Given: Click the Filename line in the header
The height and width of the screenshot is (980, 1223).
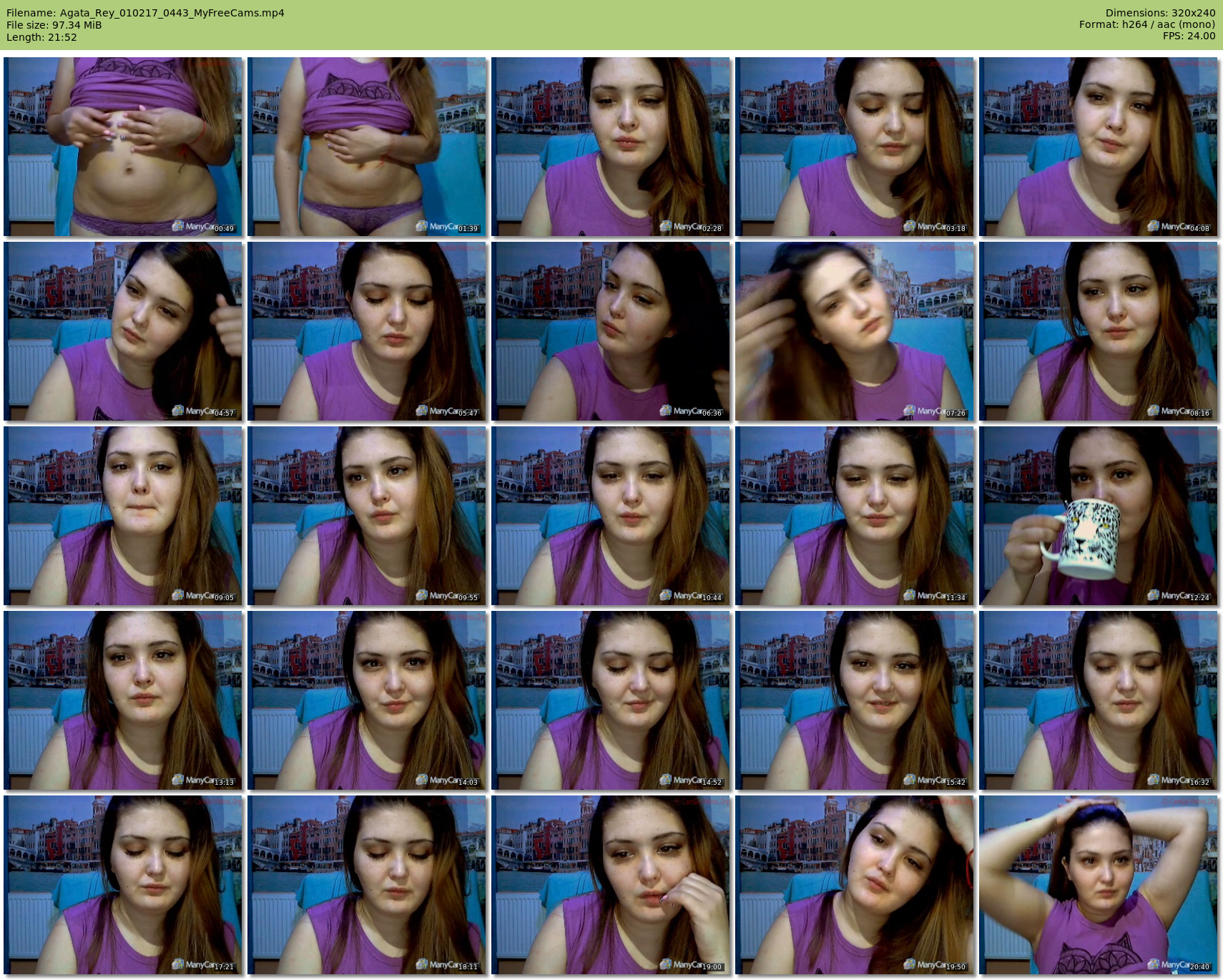Looking at the screenshot, I should [x=145, y=13].
